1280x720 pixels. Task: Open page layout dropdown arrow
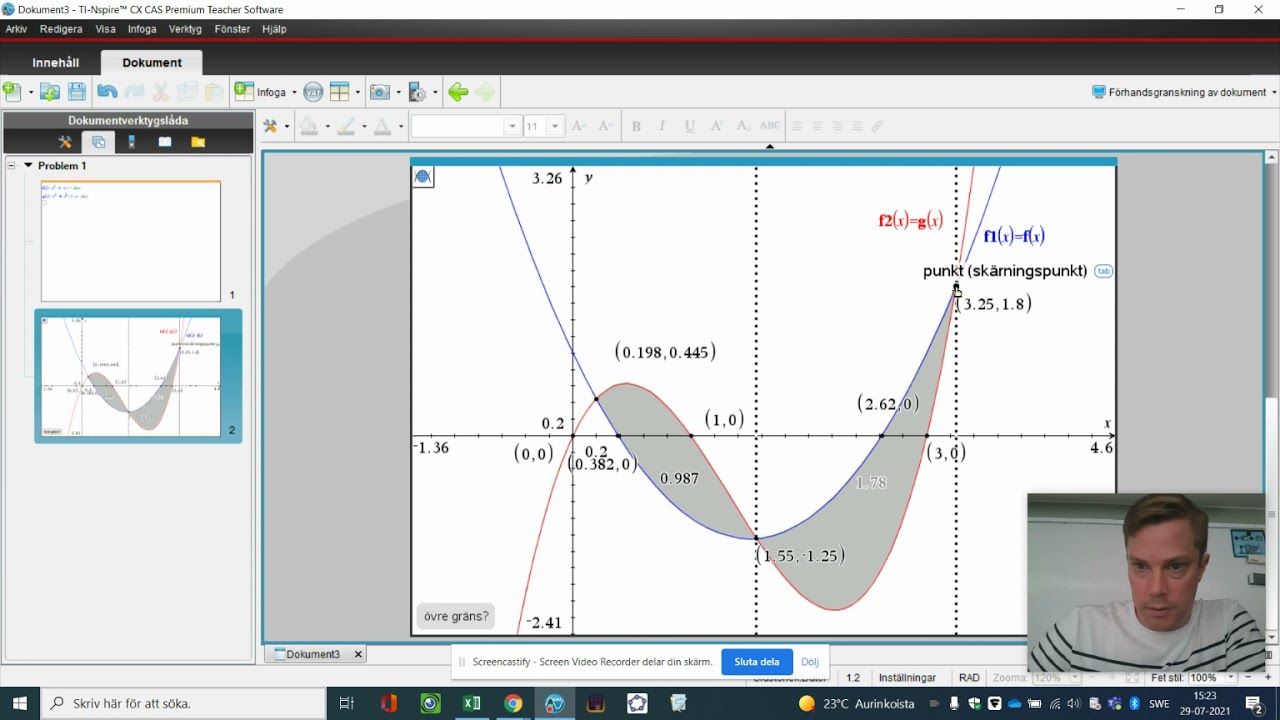[x=358, y=92]
